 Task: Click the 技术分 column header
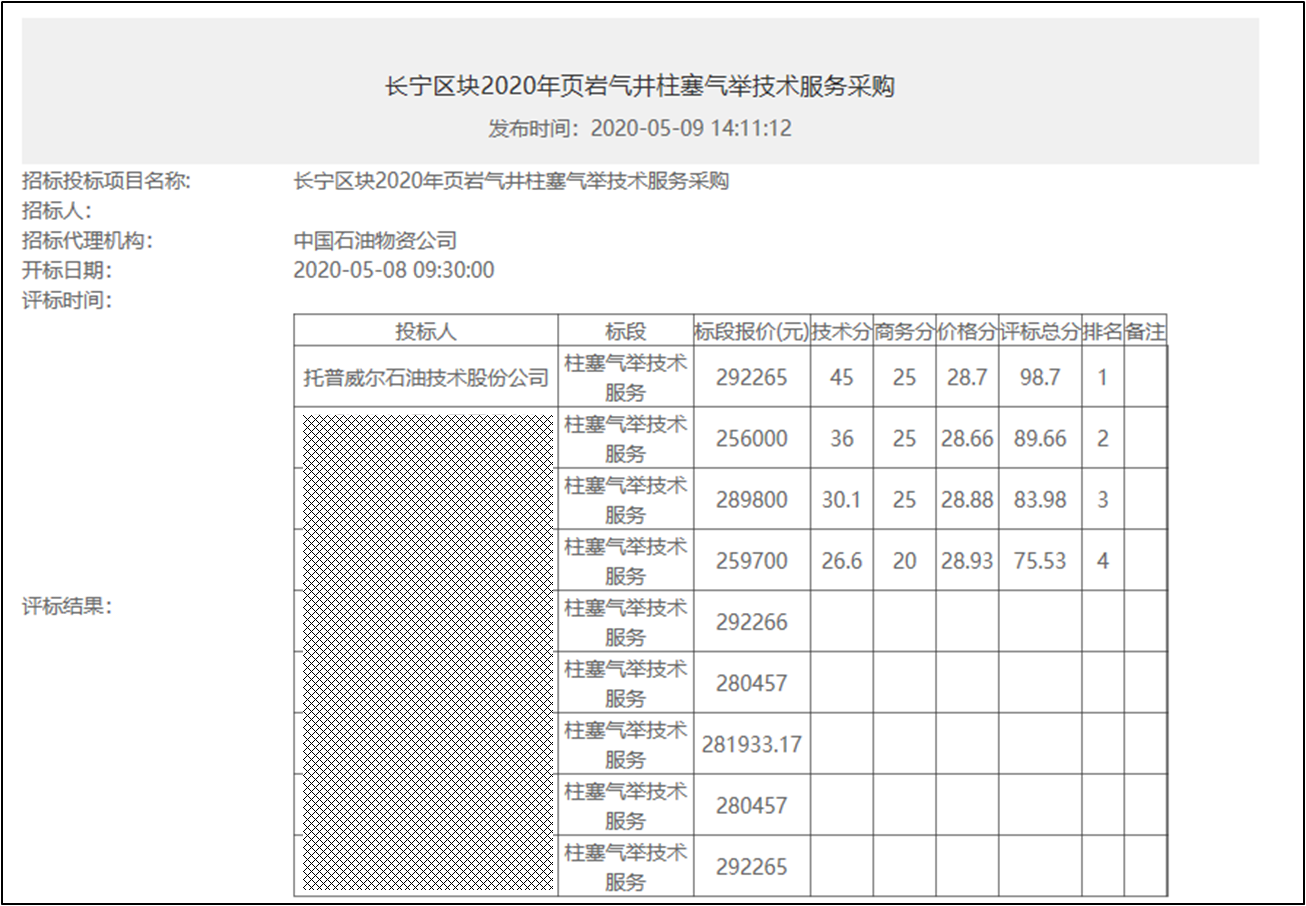[x=841, y=332]
